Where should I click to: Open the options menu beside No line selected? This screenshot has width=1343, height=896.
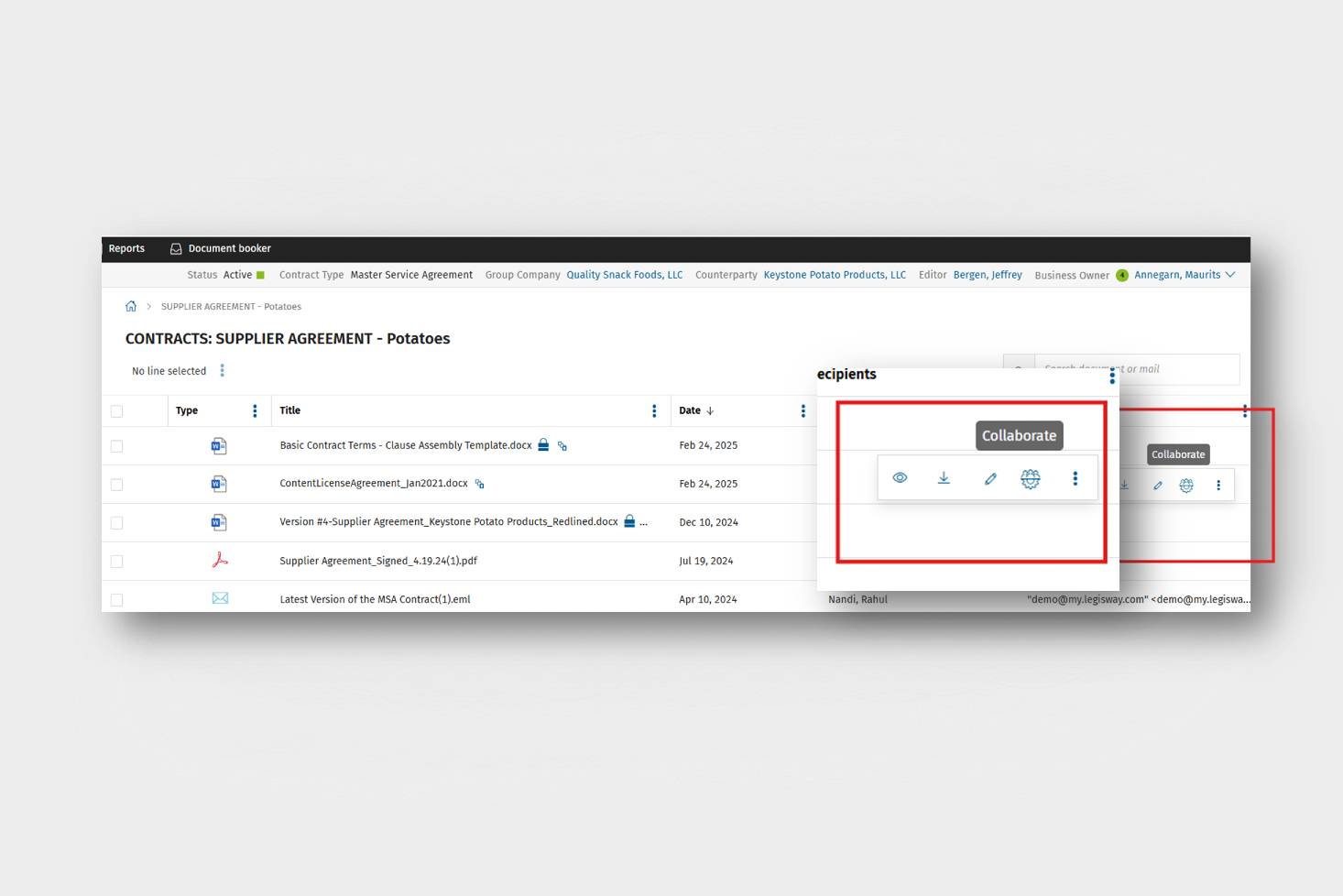(222, 371)
